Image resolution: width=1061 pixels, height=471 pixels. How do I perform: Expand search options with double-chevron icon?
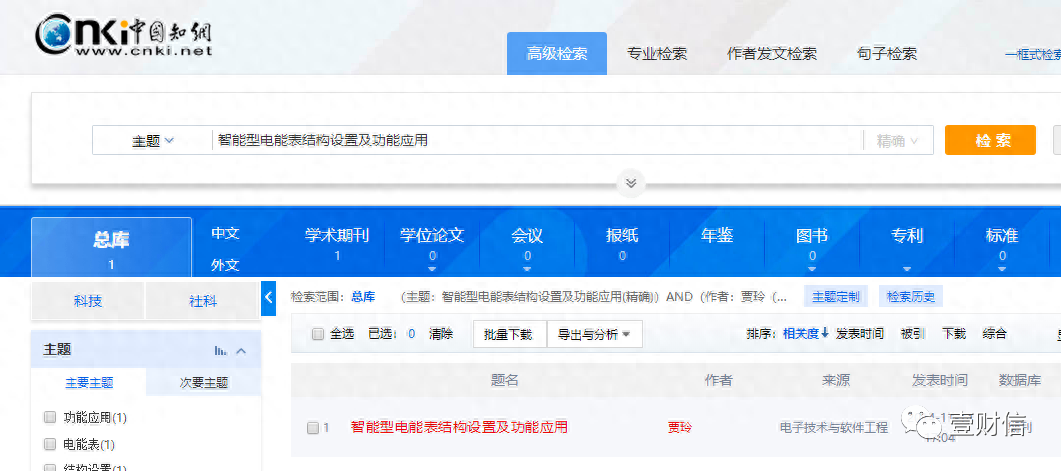pos(631,183)
